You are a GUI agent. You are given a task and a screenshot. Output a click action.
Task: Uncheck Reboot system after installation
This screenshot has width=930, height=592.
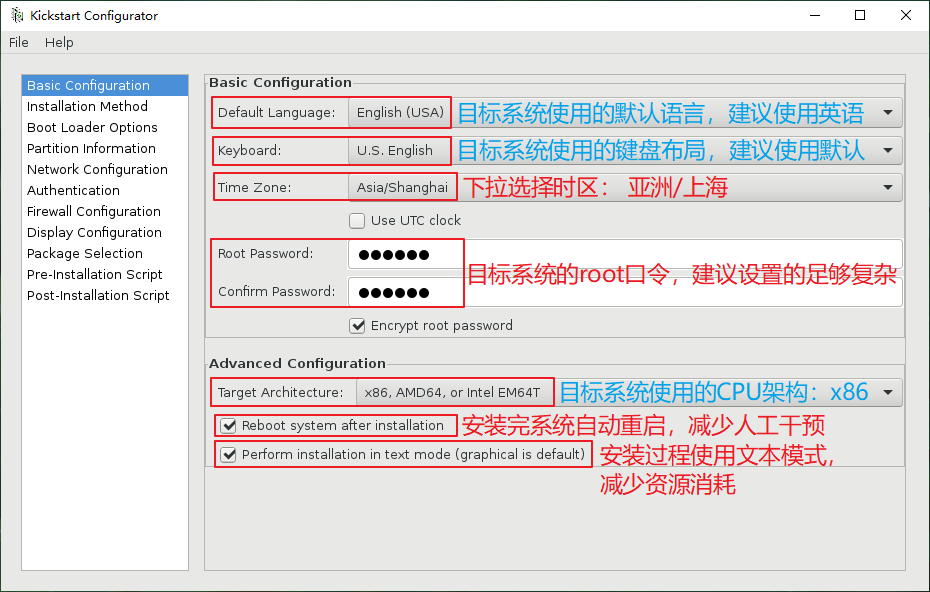pos(228,426)
